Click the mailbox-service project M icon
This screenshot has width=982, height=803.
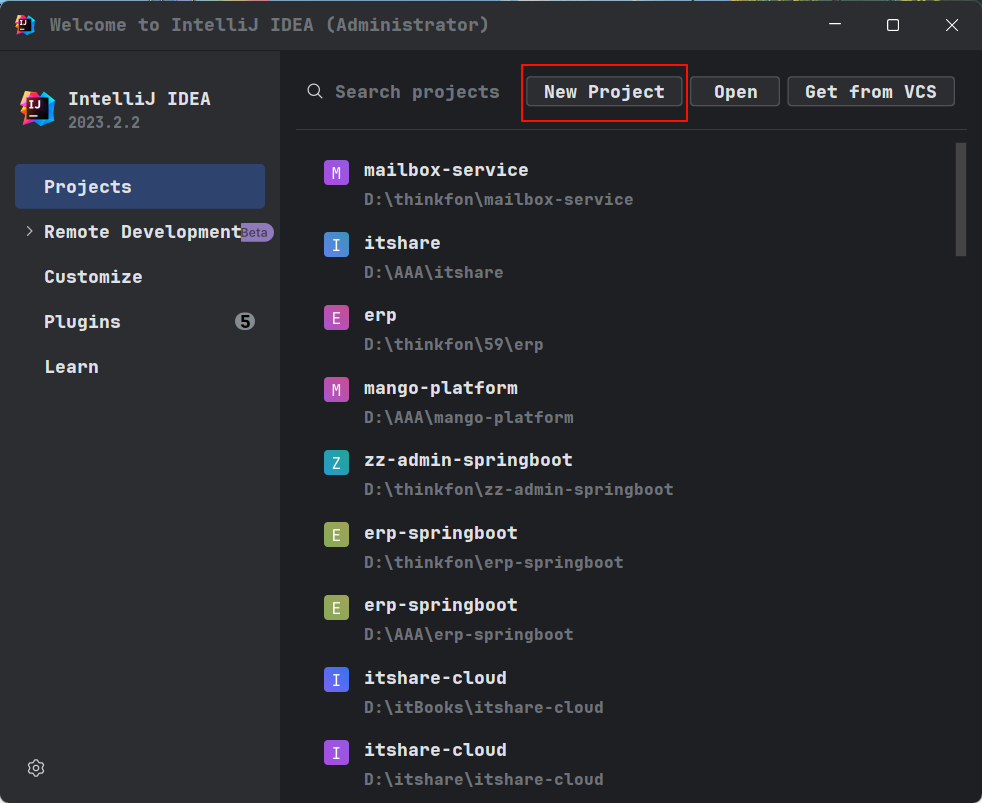tap(336, 172)
